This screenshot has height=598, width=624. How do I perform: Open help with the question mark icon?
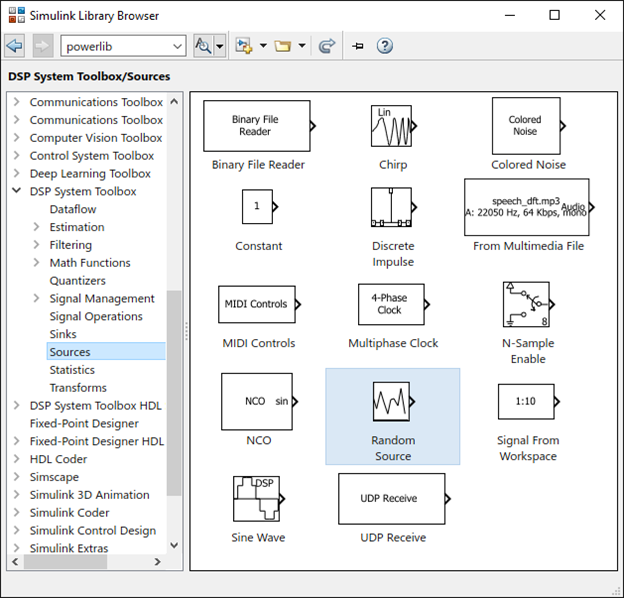point(385,46)
